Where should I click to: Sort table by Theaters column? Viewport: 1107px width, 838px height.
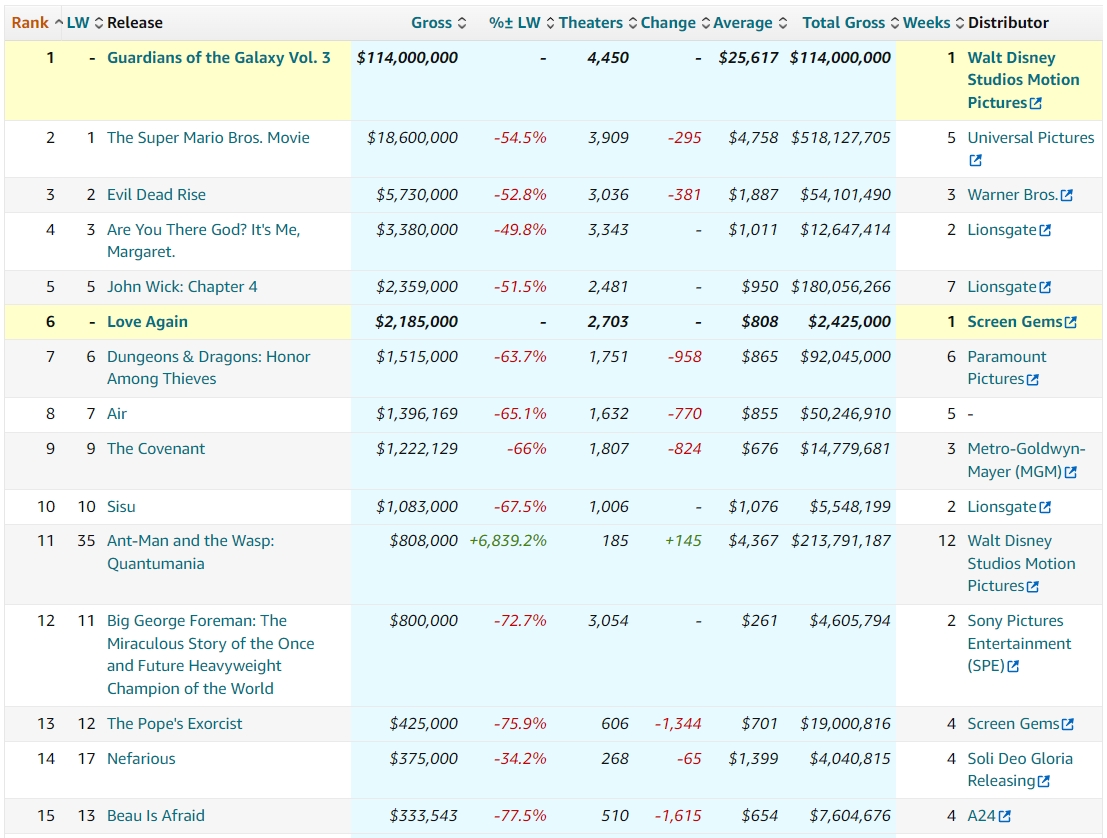click(x=597, y=23)
